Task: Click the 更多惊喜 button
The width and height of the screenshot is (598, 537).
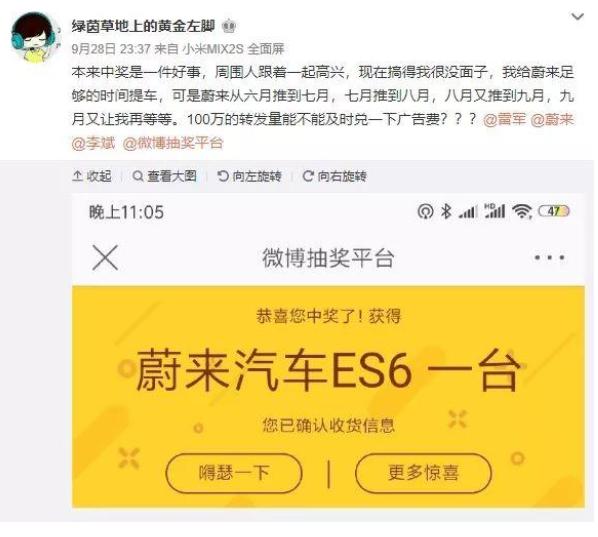Action: point(423,473)
